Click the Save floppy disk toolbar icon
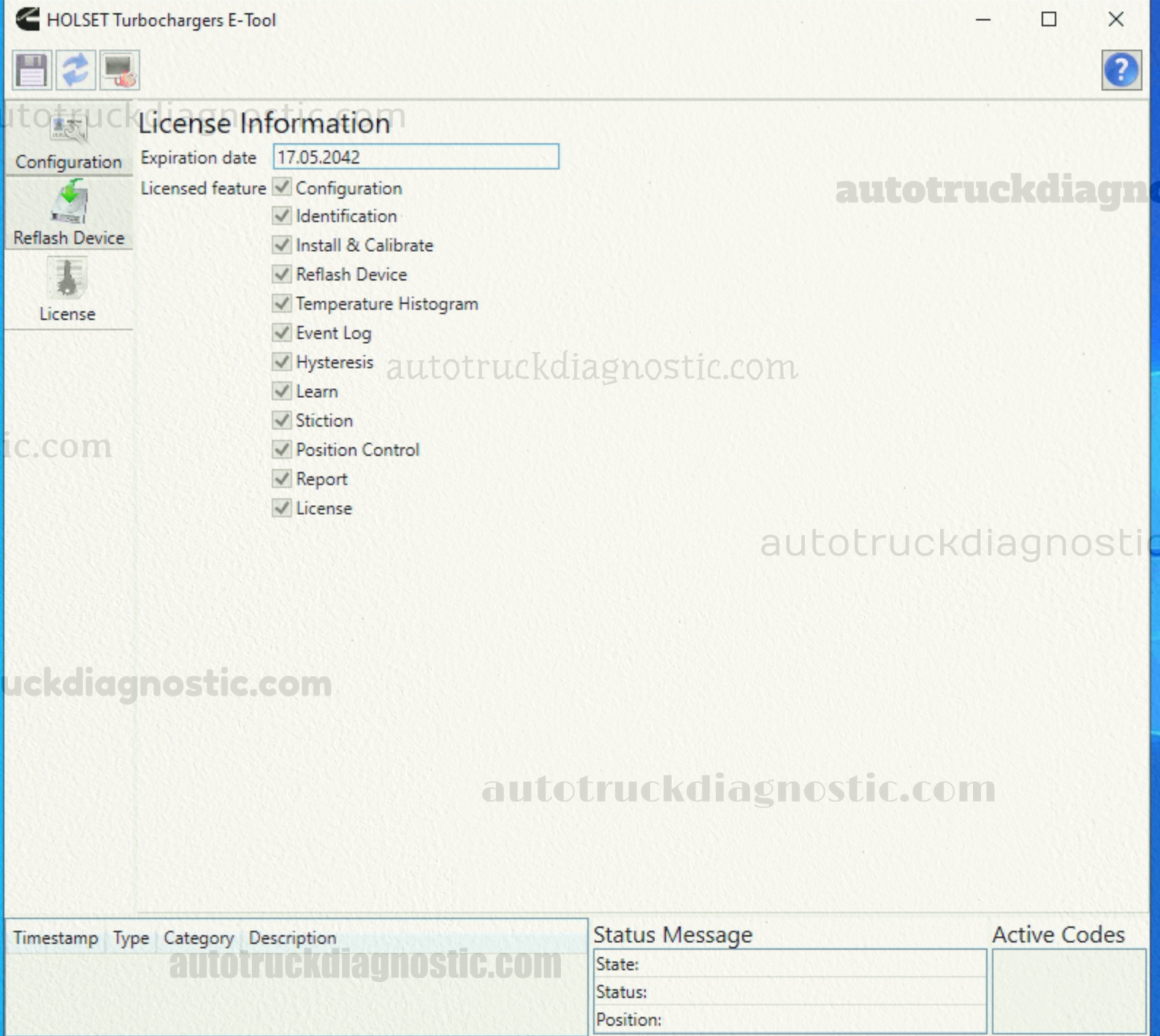The width and height of the screenshot is (1160, 1036). click(x=31, y=71)
